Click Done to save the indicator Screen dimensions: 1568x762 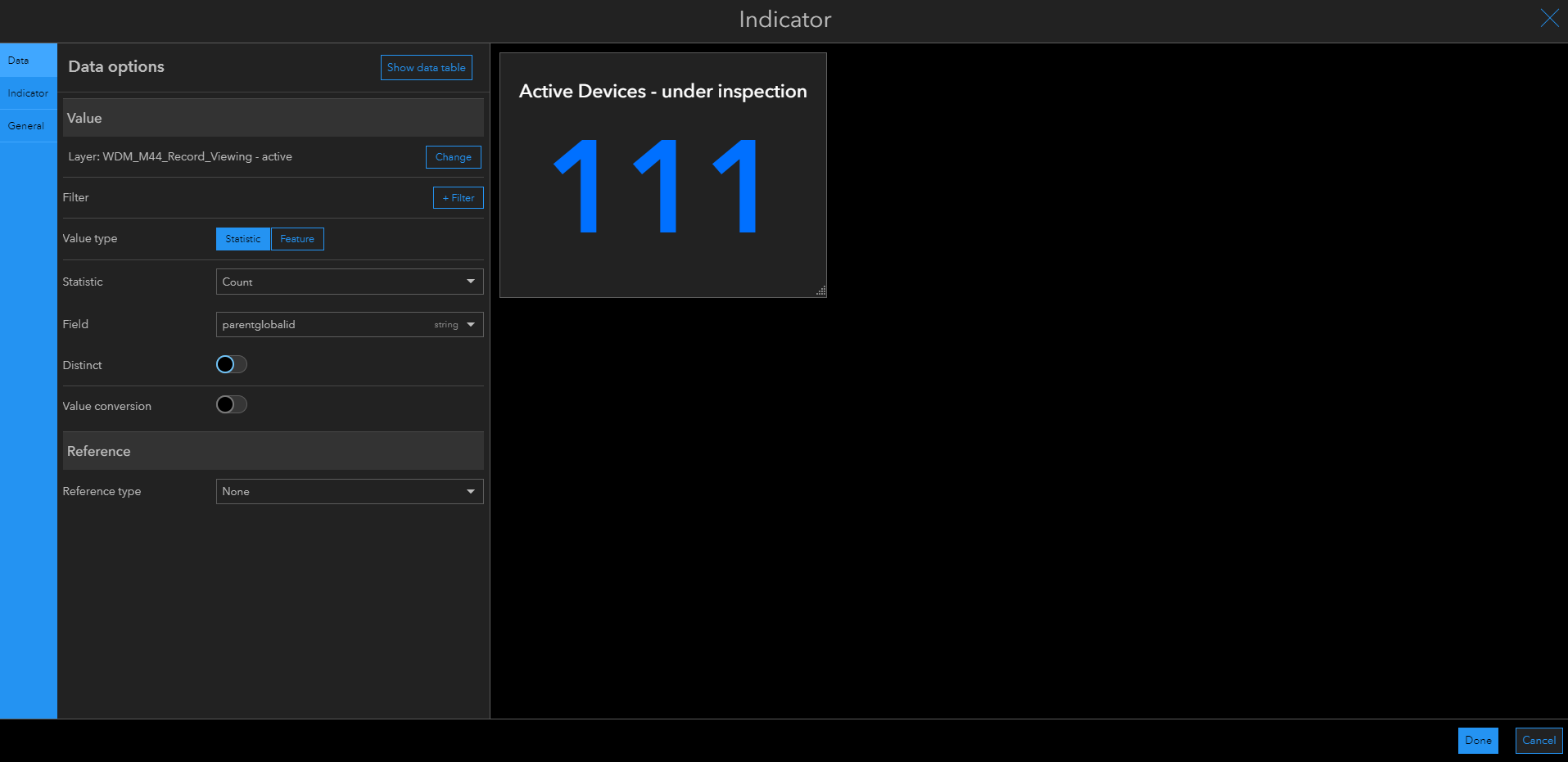1478,740
